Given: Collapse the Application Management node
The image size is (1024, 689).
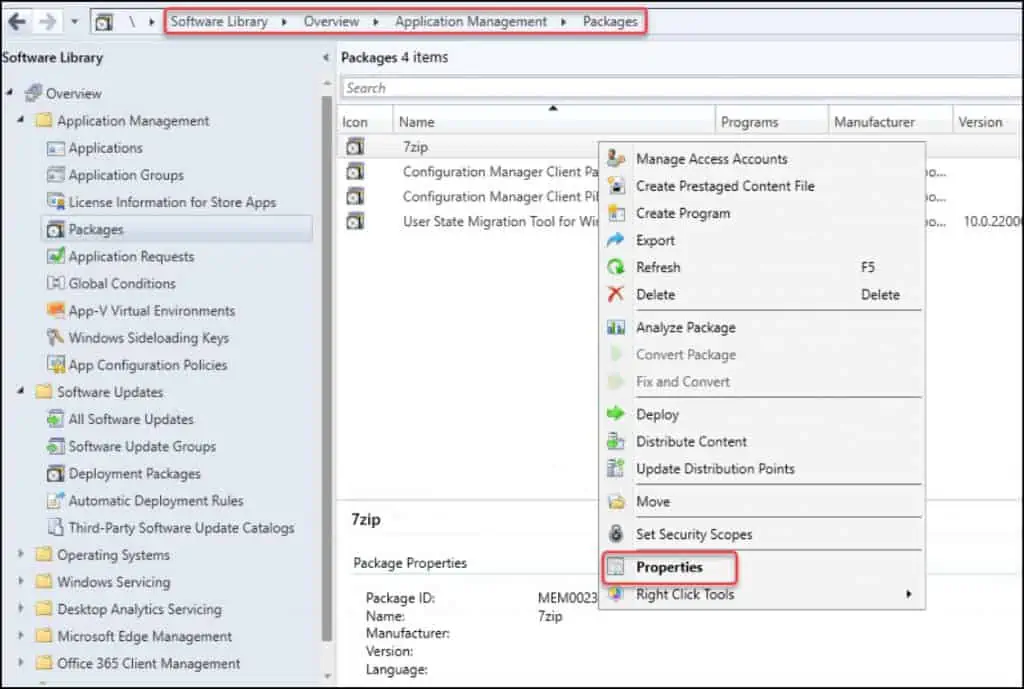Looking at the screenshot, I should 21,120.
